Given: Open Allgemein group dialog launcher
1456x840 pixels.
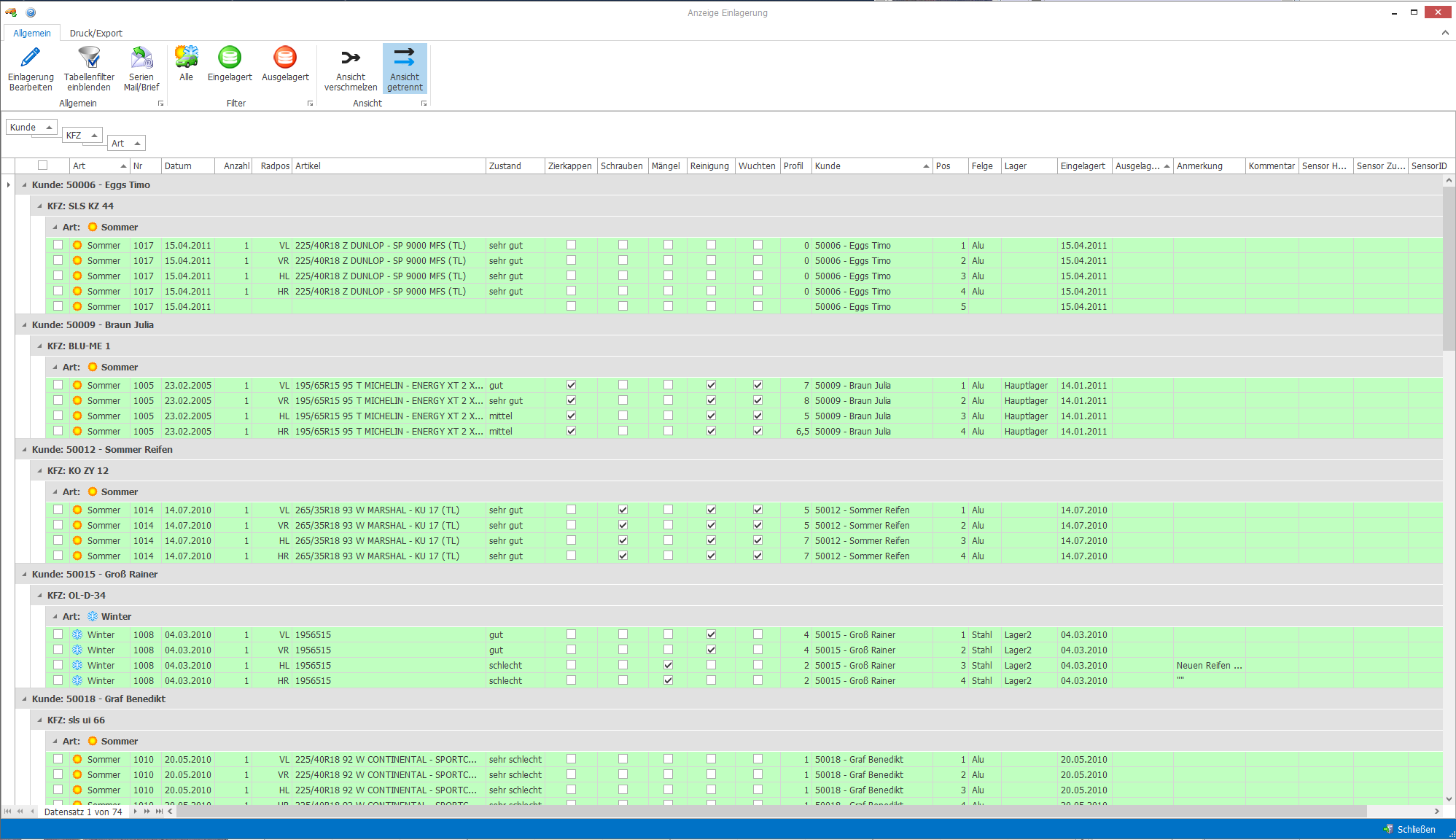Looking at the screenshot, I should pyautogui.click(x=161, y=104).
